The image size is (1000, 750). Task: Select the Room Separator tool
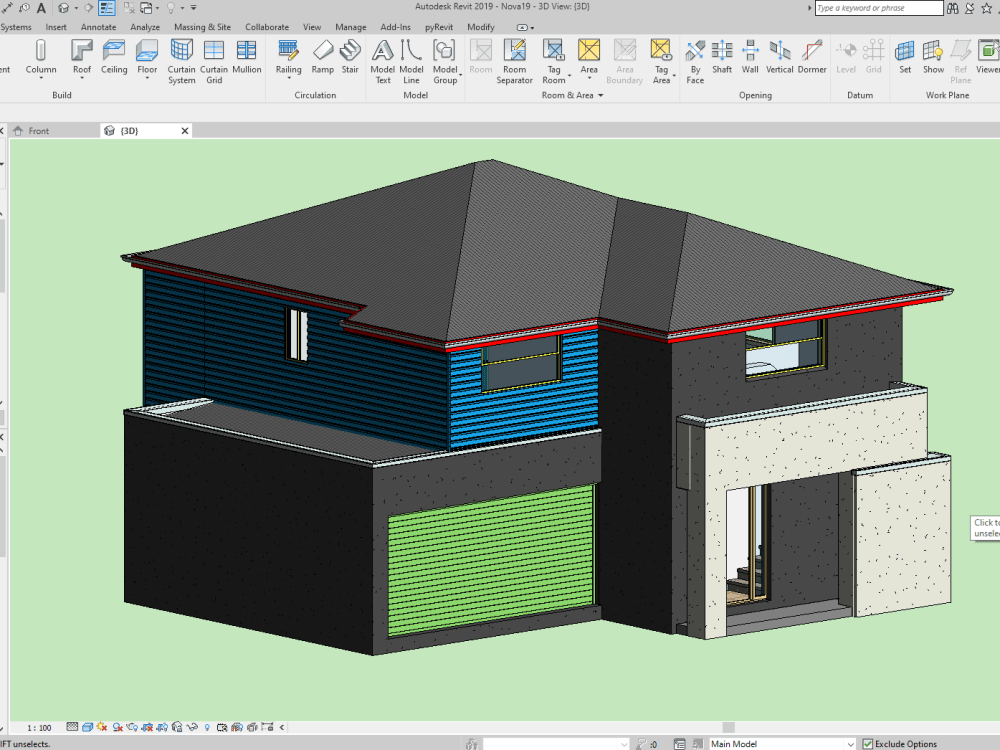[515, 62]
